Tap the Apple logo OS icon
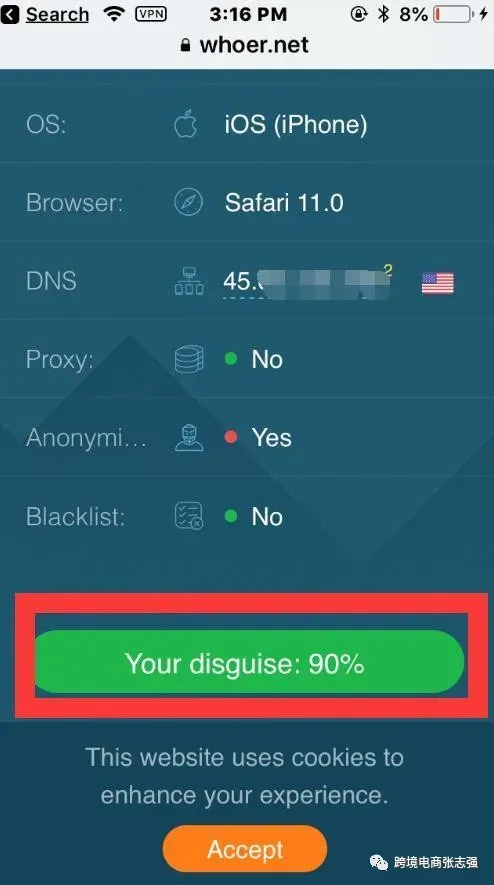This screenshot has height=885, width=494. 186,124
